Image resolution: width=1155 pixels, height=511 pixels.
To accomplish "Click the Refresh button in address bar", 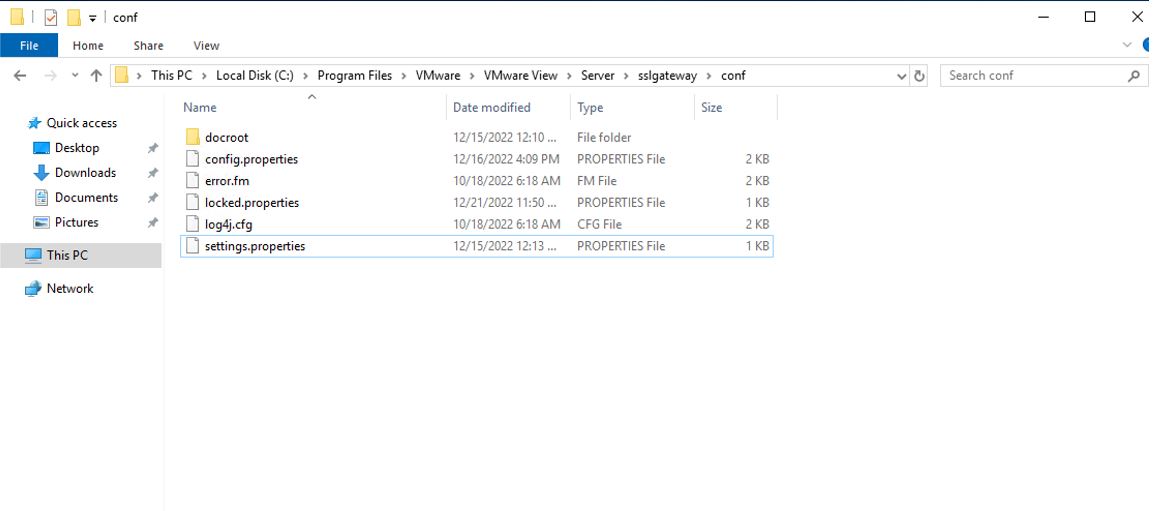I will tap(919, 75).
